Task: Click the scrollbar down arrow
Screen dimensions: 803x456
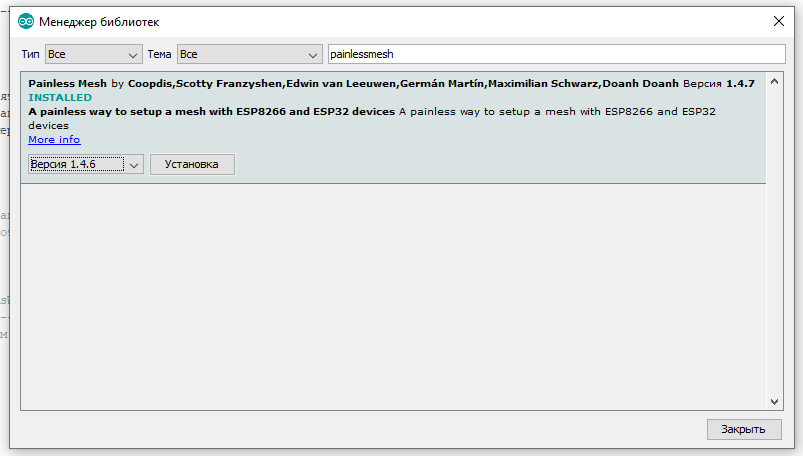Action: (x=774, y=402)
